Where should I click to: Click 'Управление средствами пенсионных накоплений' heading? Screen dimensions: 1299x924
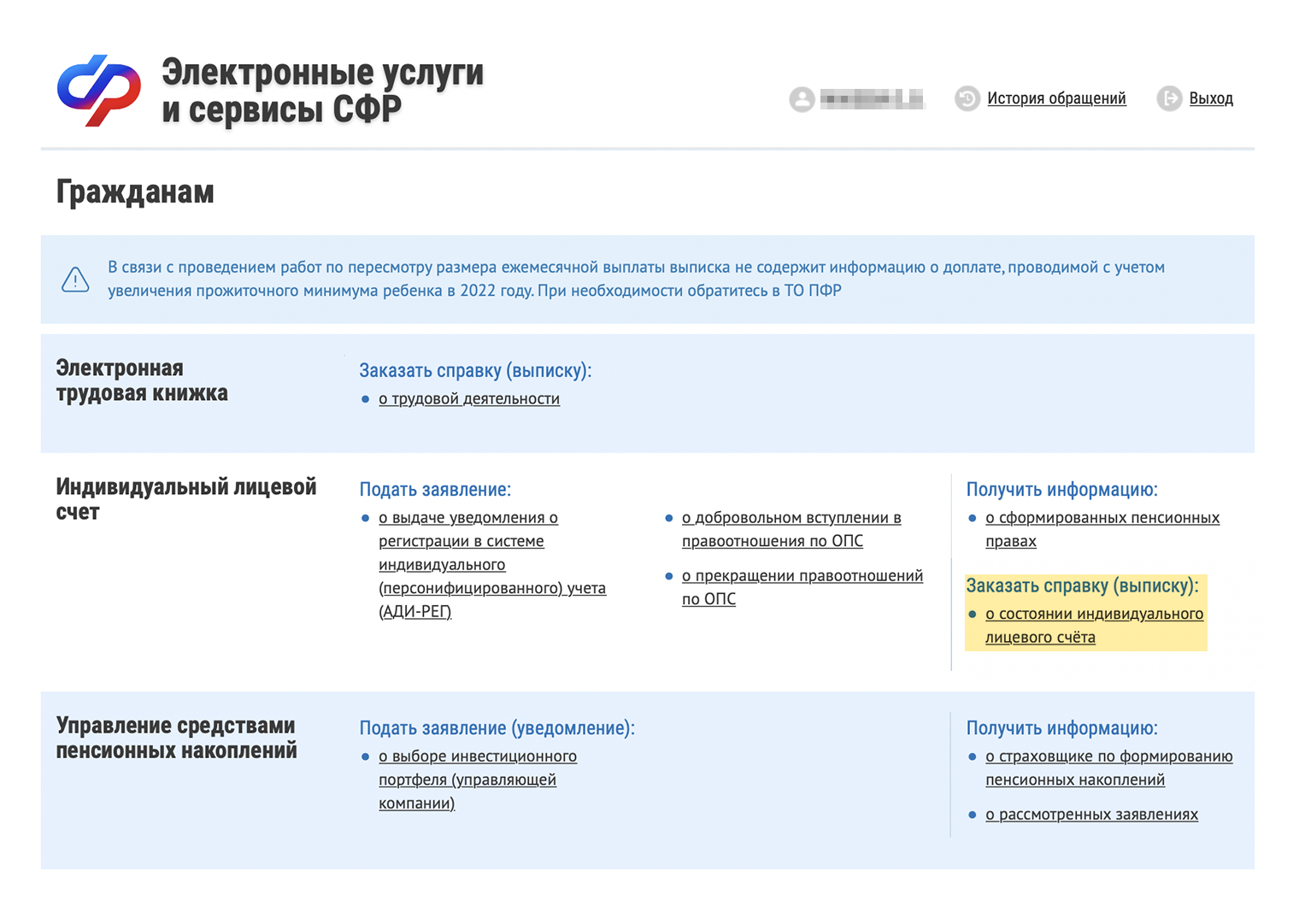pyautogui.click(x=177, y=738)
